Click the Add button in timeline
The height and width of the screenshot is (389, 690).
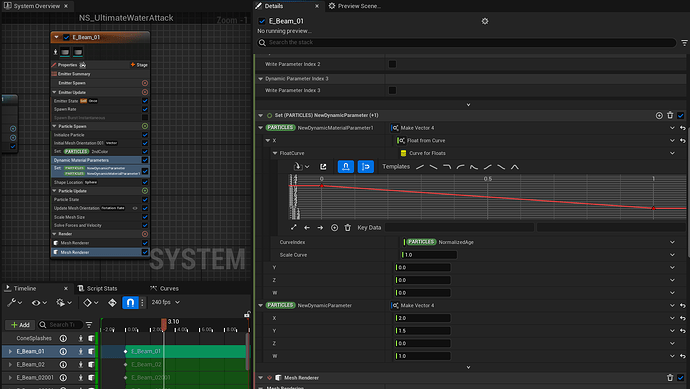pos(20,325)
